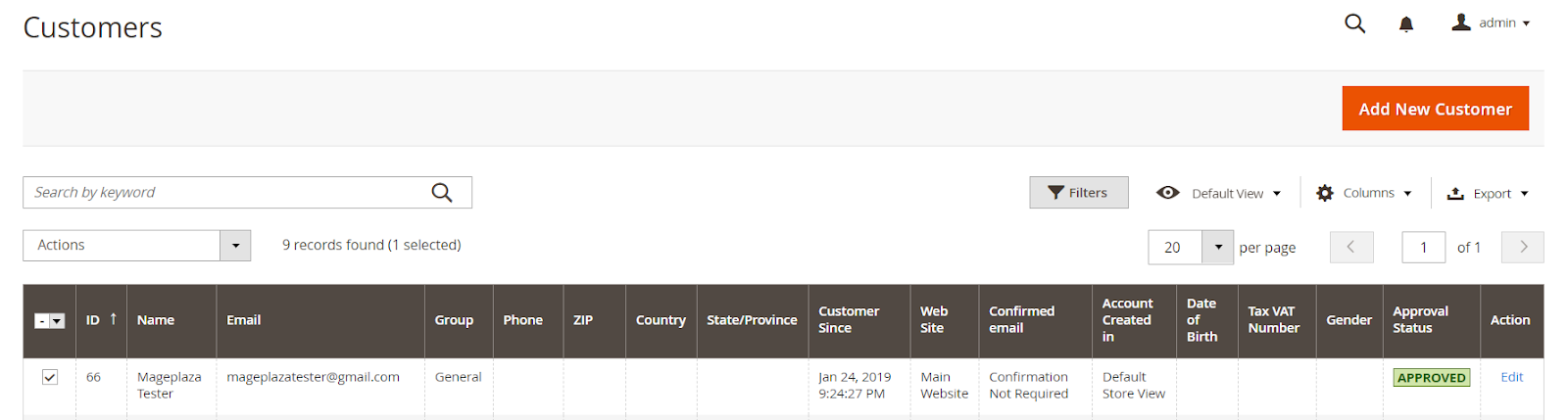This screenshot has width=1568, height=420.
Task: Go to next page arrow
Action: point(1523,247)
